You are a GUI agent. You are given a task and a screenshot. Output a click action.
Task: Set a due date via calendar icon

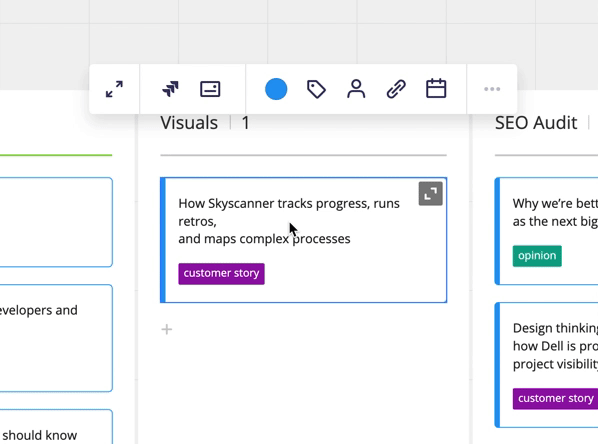click(436, 88)
